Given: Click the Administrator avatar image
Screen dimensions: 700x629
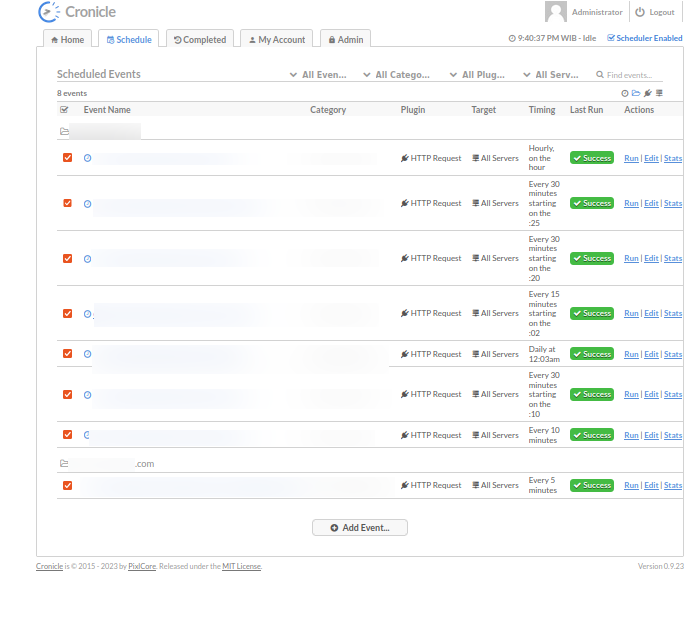Looking at the screenshot, I should [x=556, y=12].
